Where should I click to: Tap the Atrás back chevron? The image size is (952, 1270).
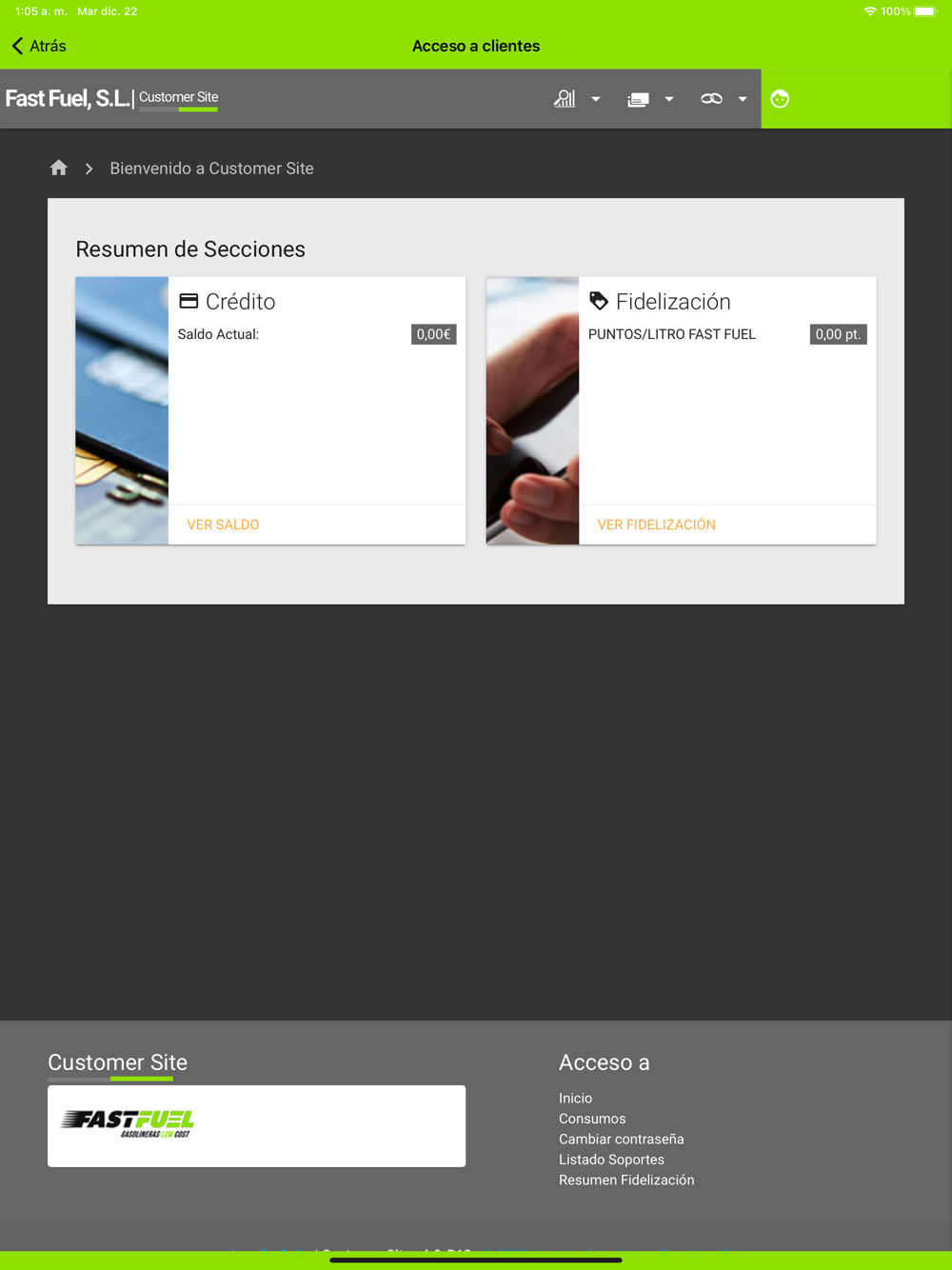pos(17,46)
